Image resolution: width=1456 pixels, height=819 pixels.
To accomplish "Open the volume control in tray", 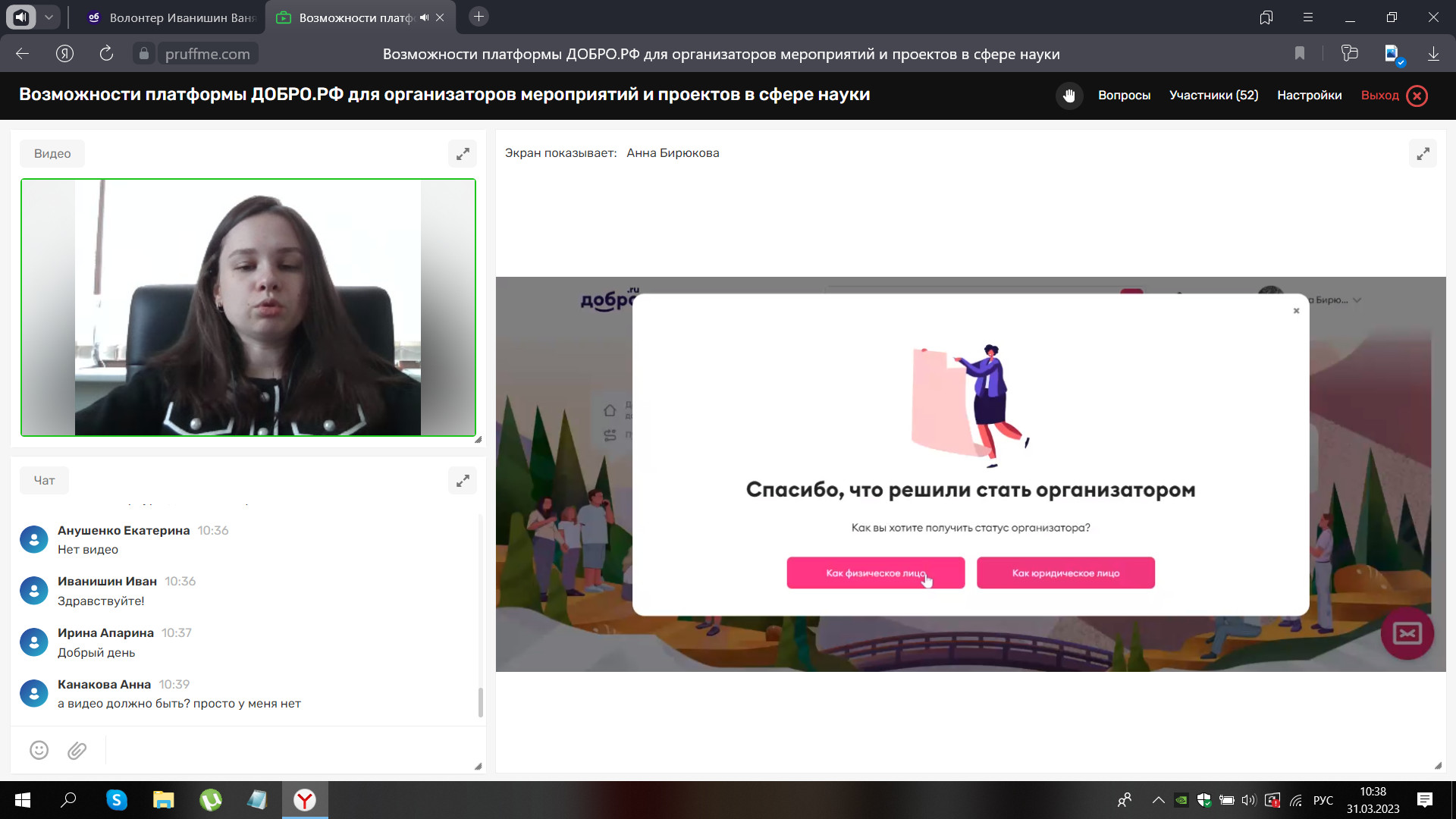I will point(1249,800).
